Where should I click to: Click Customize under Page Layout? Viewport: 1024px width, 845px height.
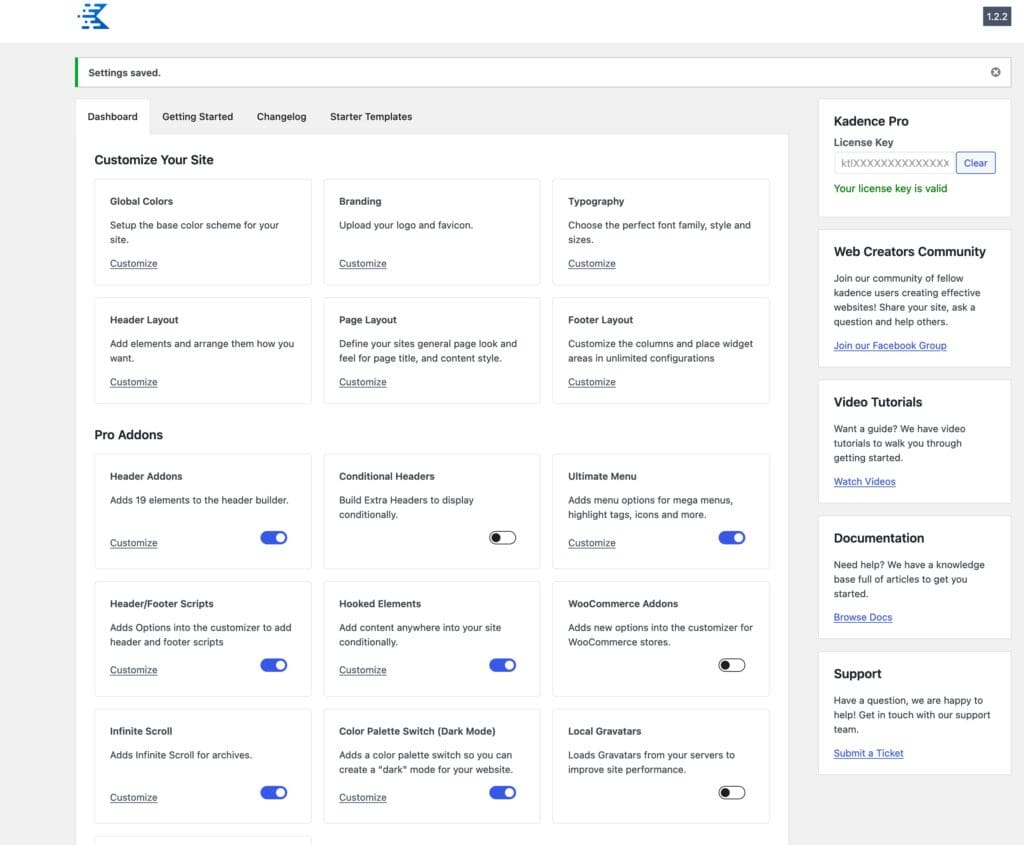(362, 382)
